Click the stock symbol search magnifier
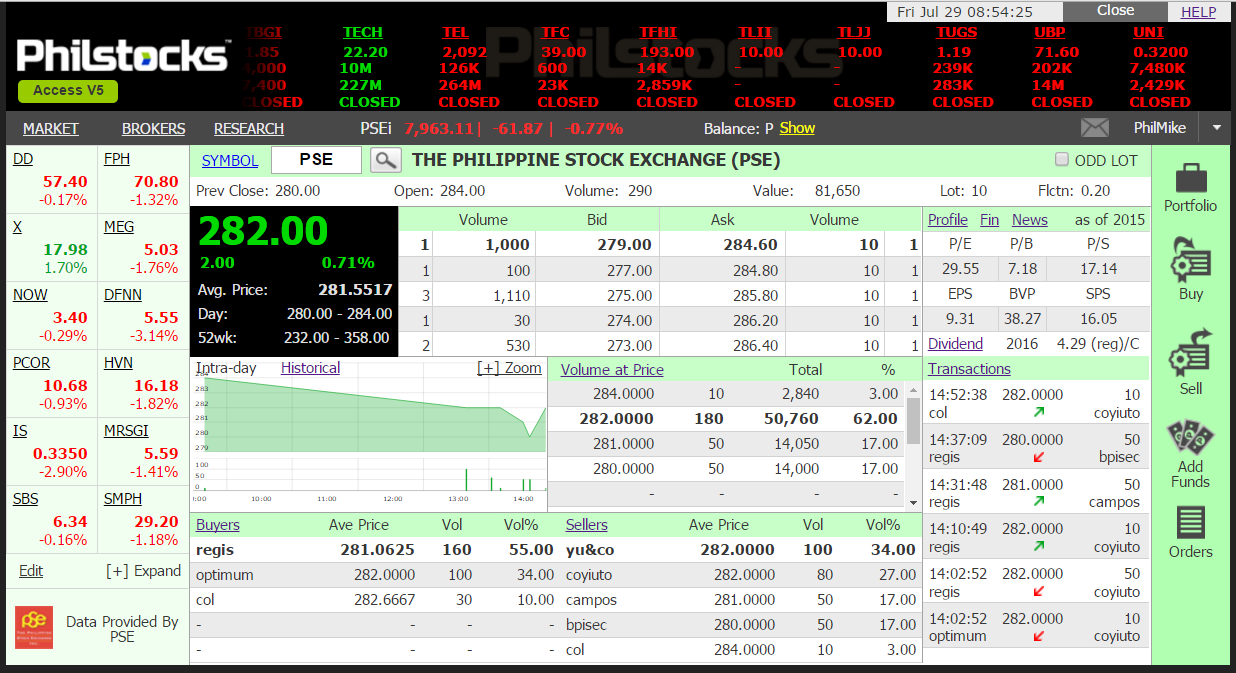The width and height of the screenshot is (1236, 673). [x=385, y=159]
